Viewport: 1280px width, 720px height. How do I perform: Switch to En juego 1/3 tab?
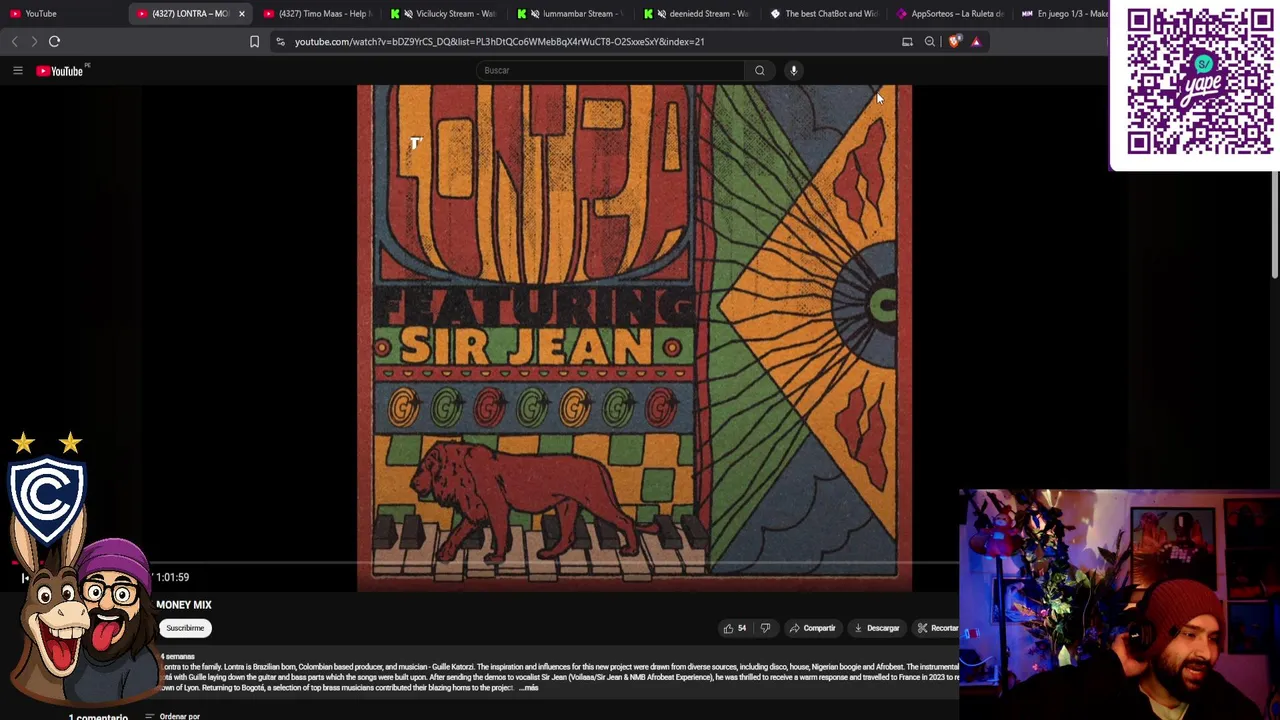1064,13
